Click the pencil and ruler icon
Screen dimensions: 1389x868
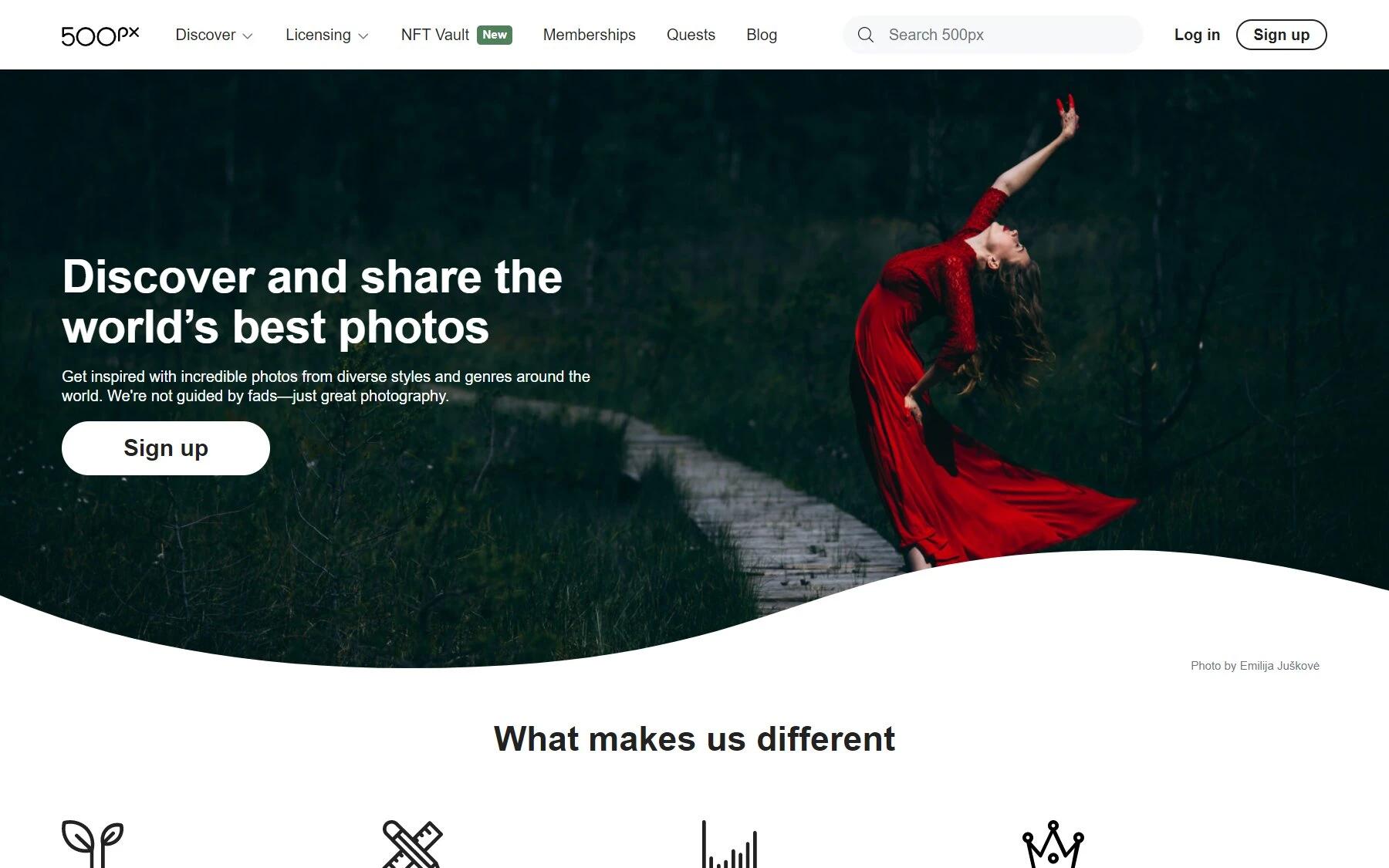coord(413,843)
